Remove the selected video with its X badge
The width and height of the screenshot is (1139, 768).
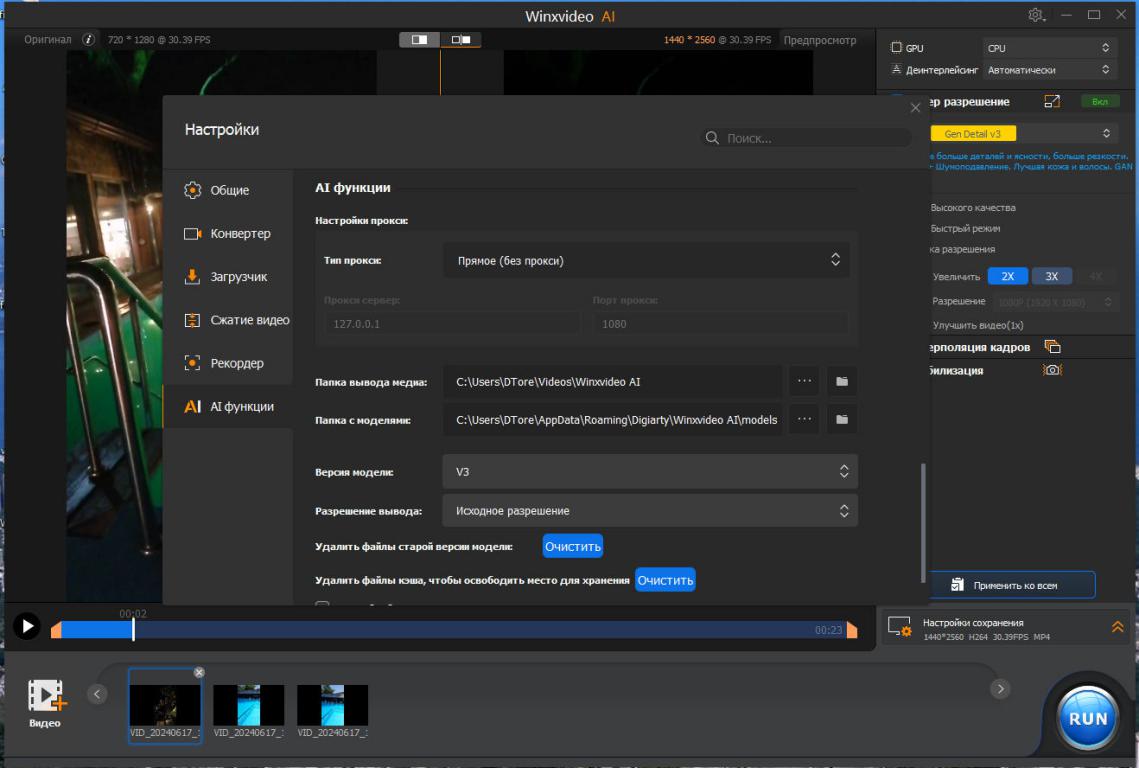(198, 673)
